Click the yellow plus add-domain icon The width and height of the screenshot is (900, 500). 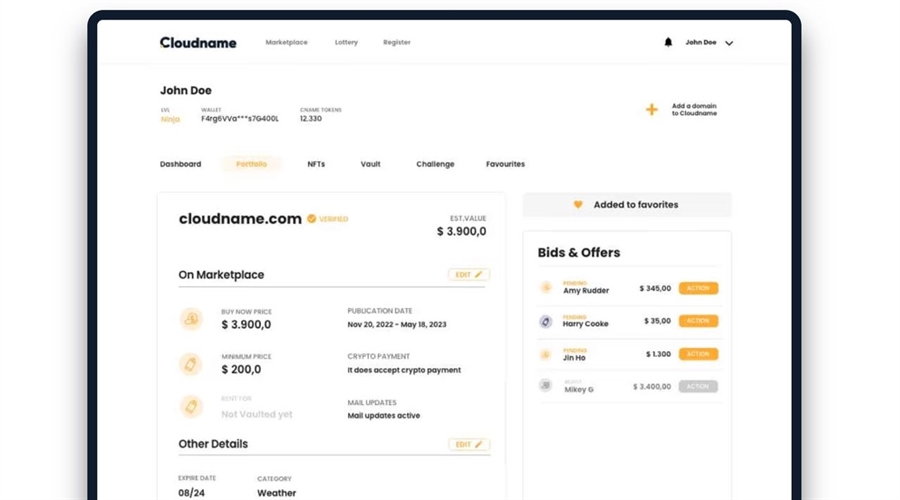pyautogui.click(x=651, y=110)
